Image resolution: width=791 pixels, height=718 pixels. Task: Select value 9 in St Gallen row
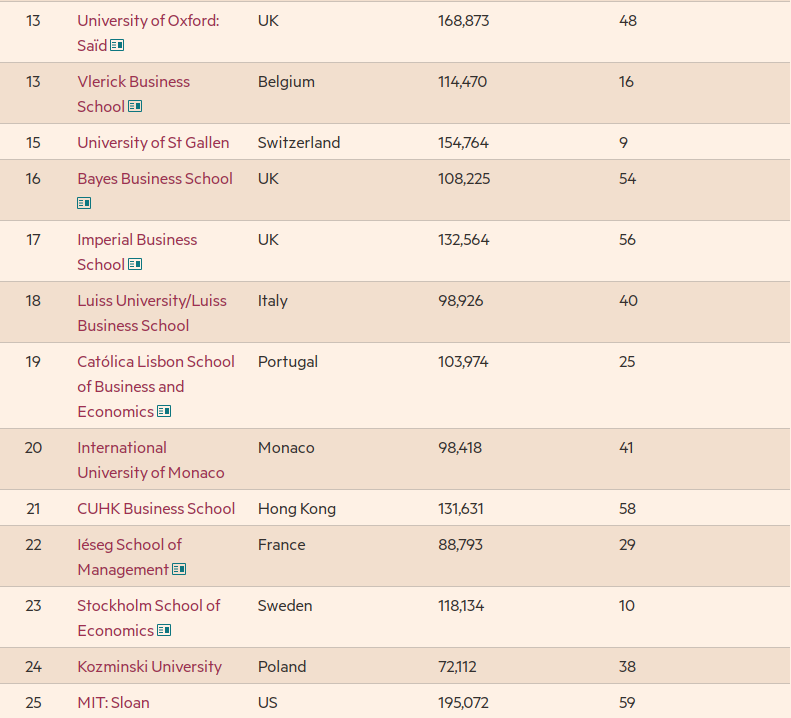pos(624,143)
